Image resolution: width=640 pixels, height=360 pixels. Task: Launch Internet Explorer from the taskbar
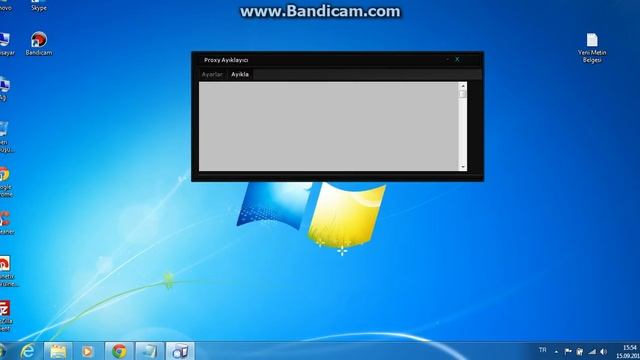[28, 351]
